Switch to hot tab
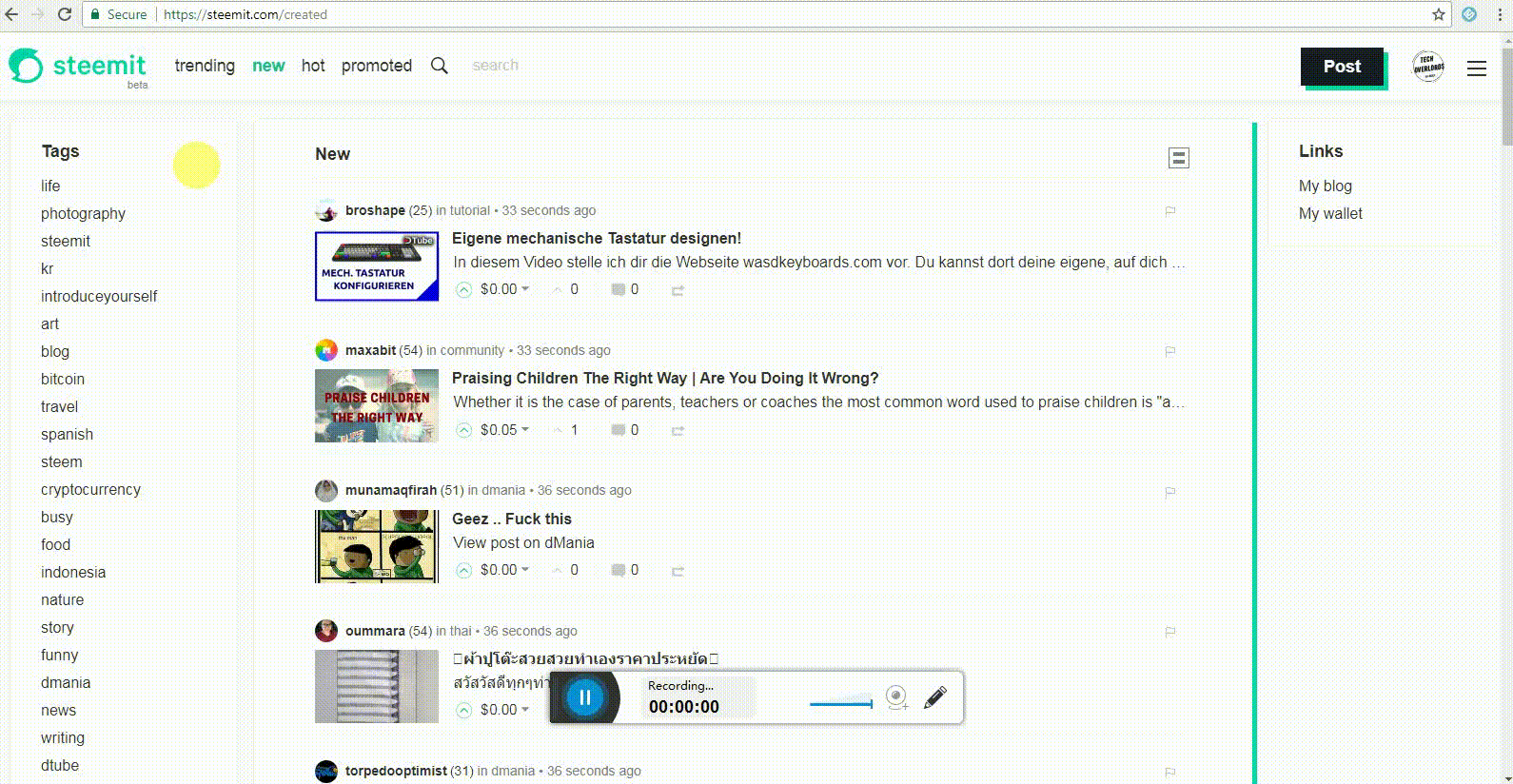 pos(313,66)
